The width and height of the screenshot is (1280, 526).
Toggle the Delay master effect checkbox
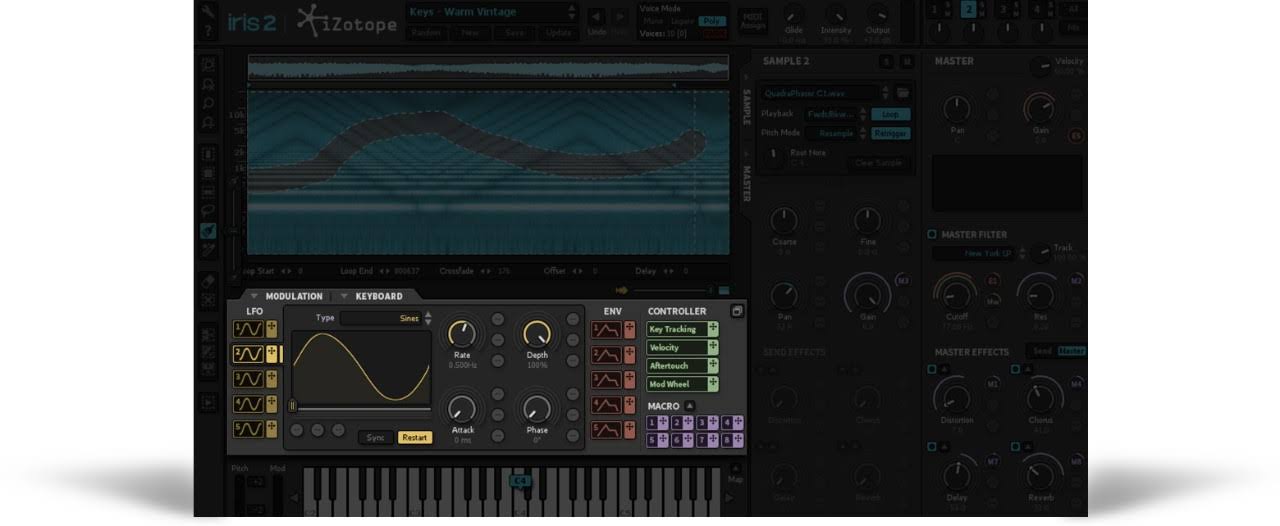point(932,446)
